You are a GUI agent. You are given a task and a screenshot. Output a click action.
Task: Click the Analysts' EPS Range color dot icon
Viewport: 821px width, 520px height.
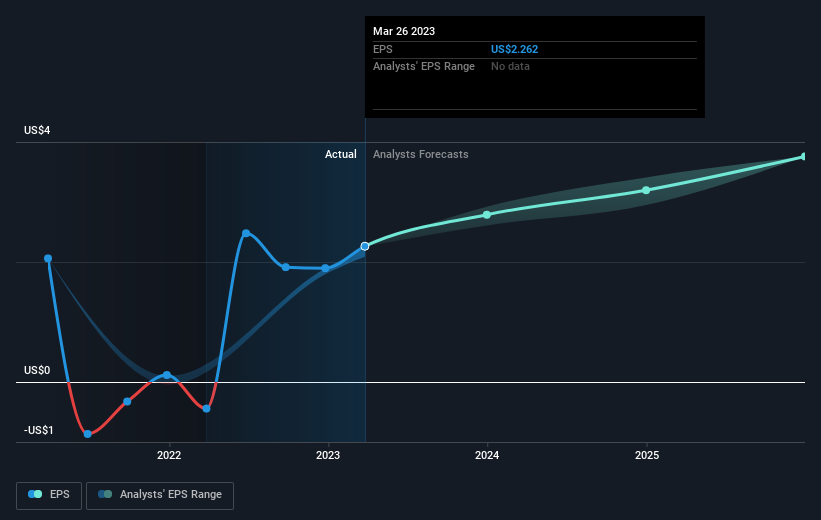pyautogui.click(x=105, y=494)
